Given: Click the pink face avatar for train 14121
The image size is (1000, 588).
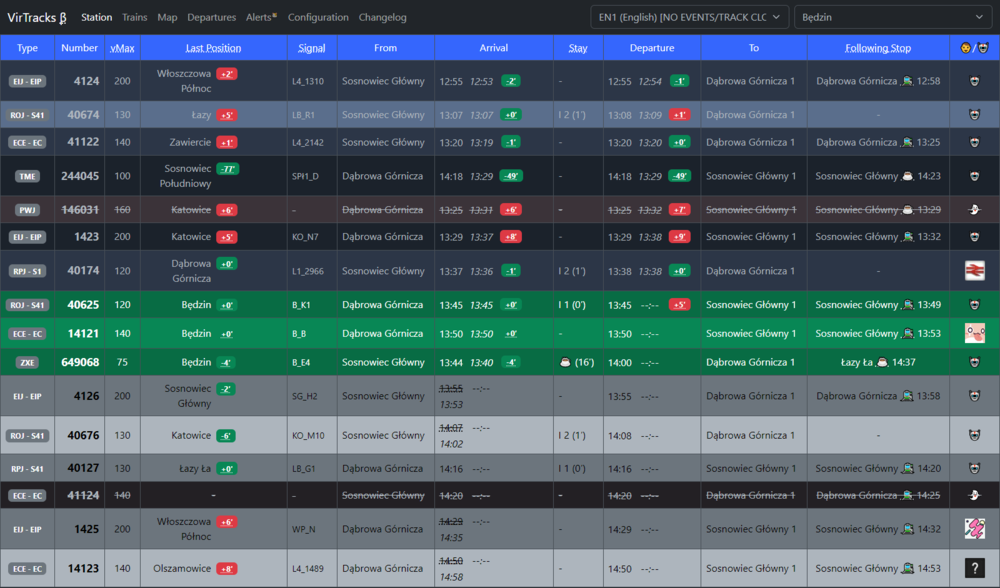Looking at the screenshot, I should coord(974,333).
